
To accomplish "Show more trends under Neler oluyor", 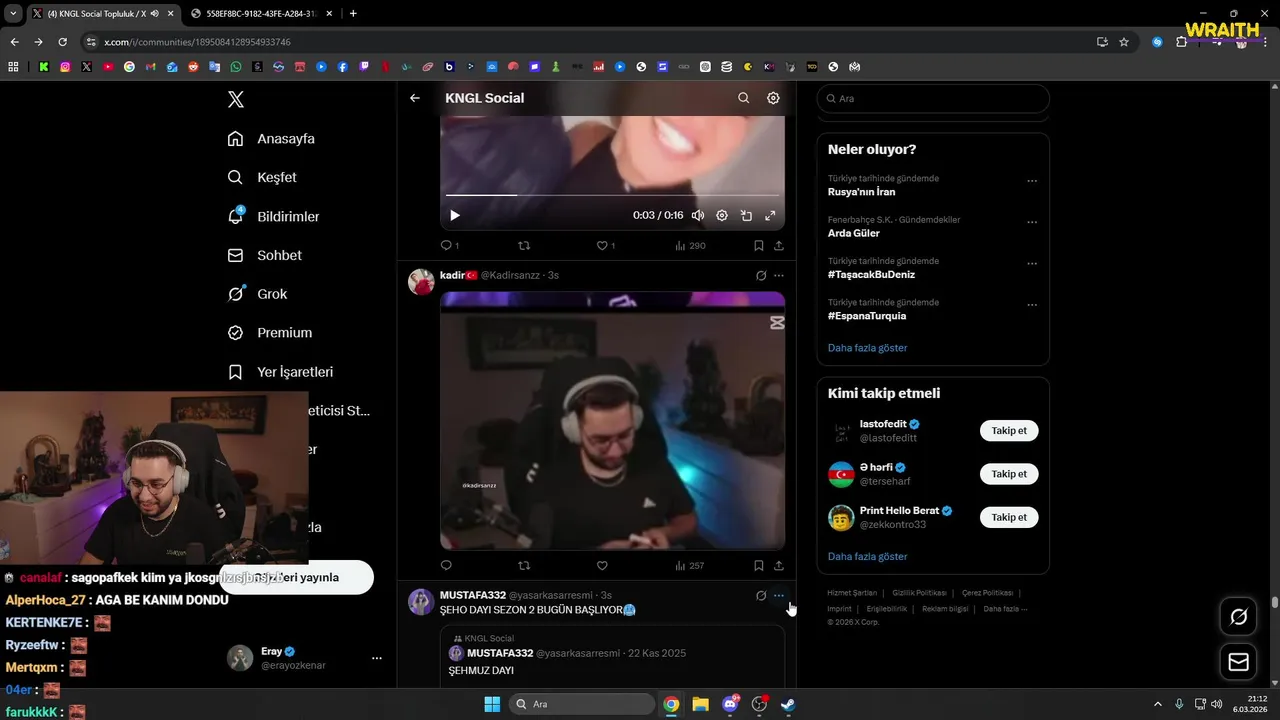I will 867,348.
